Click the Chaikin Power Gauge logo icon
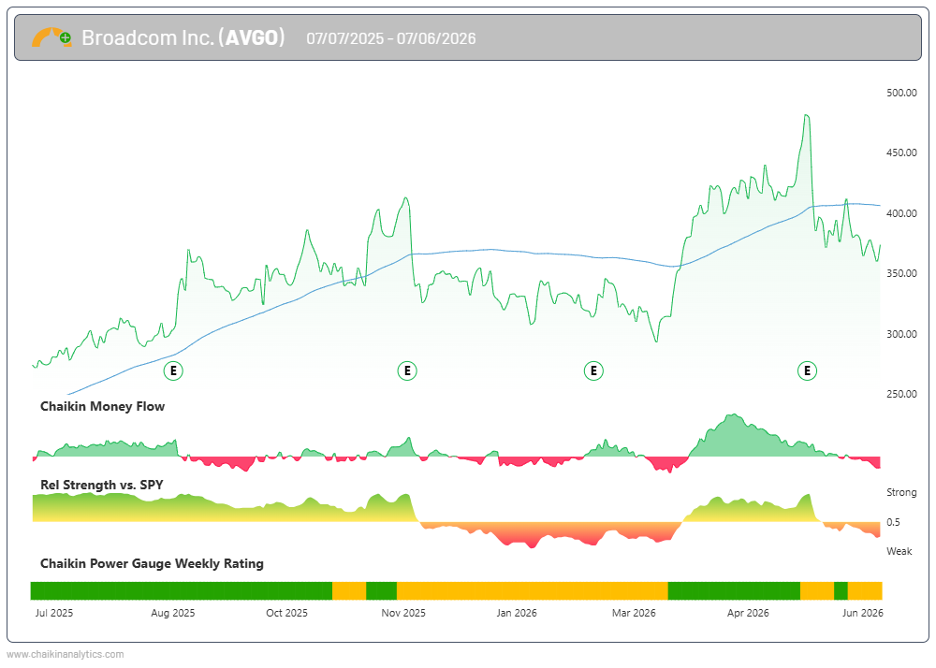 (51, 38)
